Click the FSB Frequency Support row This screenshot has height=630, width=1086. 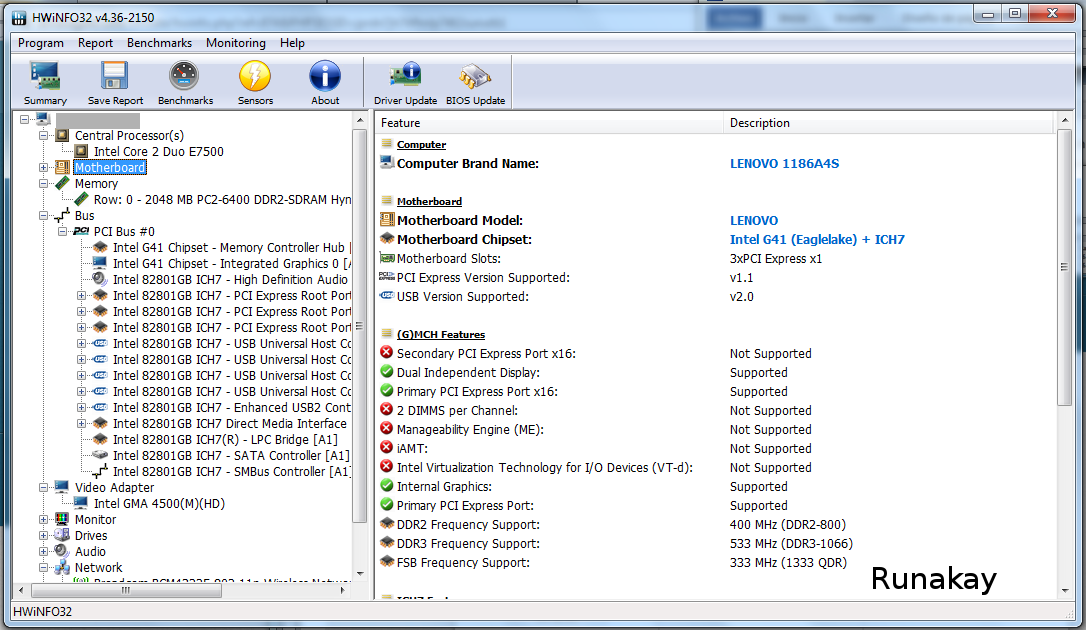pos(716,563)
